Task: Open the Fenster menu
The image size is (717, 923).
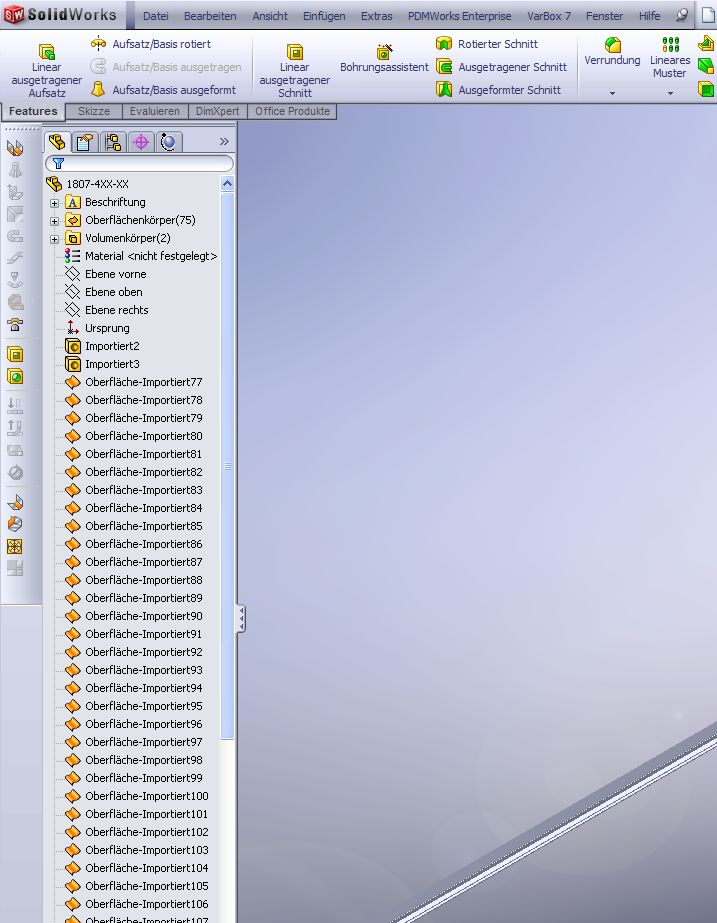Action: [x=604, y=16]
